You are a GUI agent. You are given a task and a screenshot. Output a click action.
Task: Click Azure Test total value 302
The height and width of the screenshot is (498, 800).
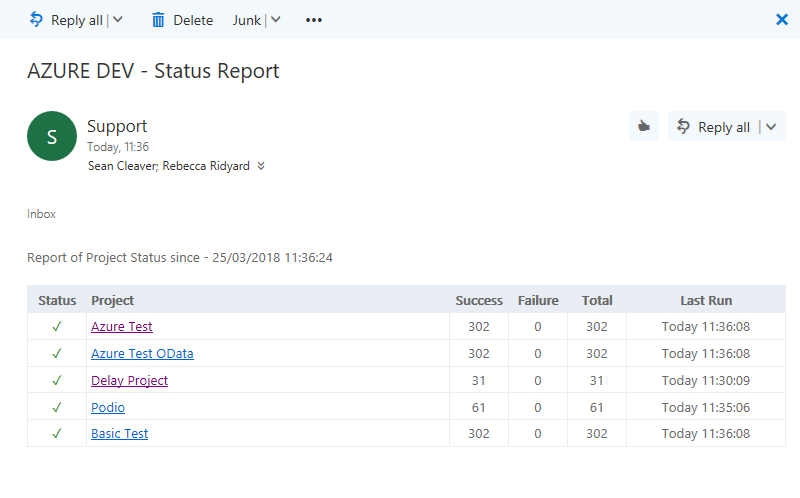point(597,327)
